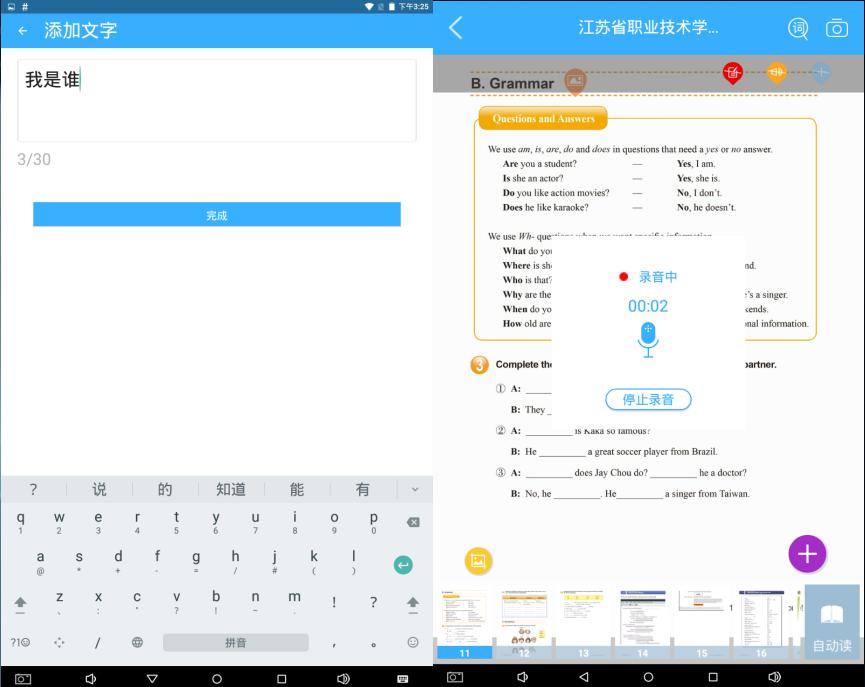Tap the red annotation pin marker
This screenshot has width=865, height=687.
coord(733,72)
